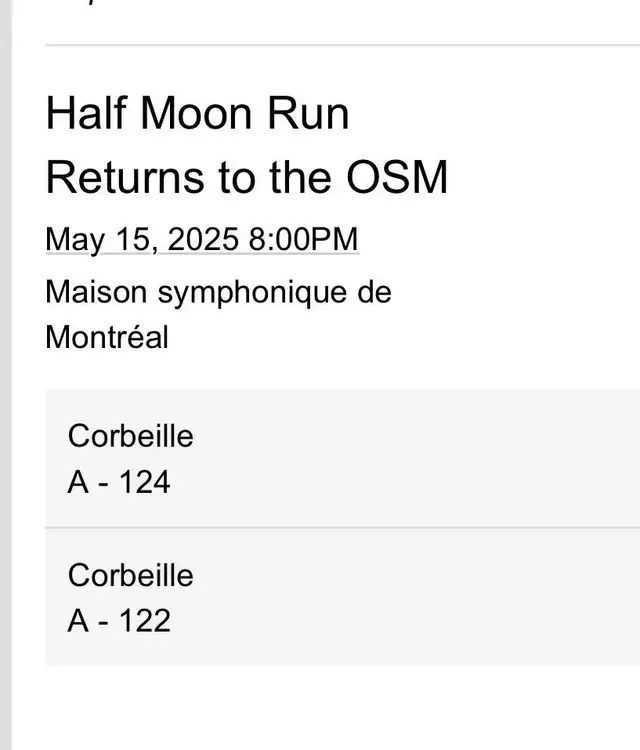Click the horizontal rule above the event title
Screen dimensions: 640x750
[342, 45]
